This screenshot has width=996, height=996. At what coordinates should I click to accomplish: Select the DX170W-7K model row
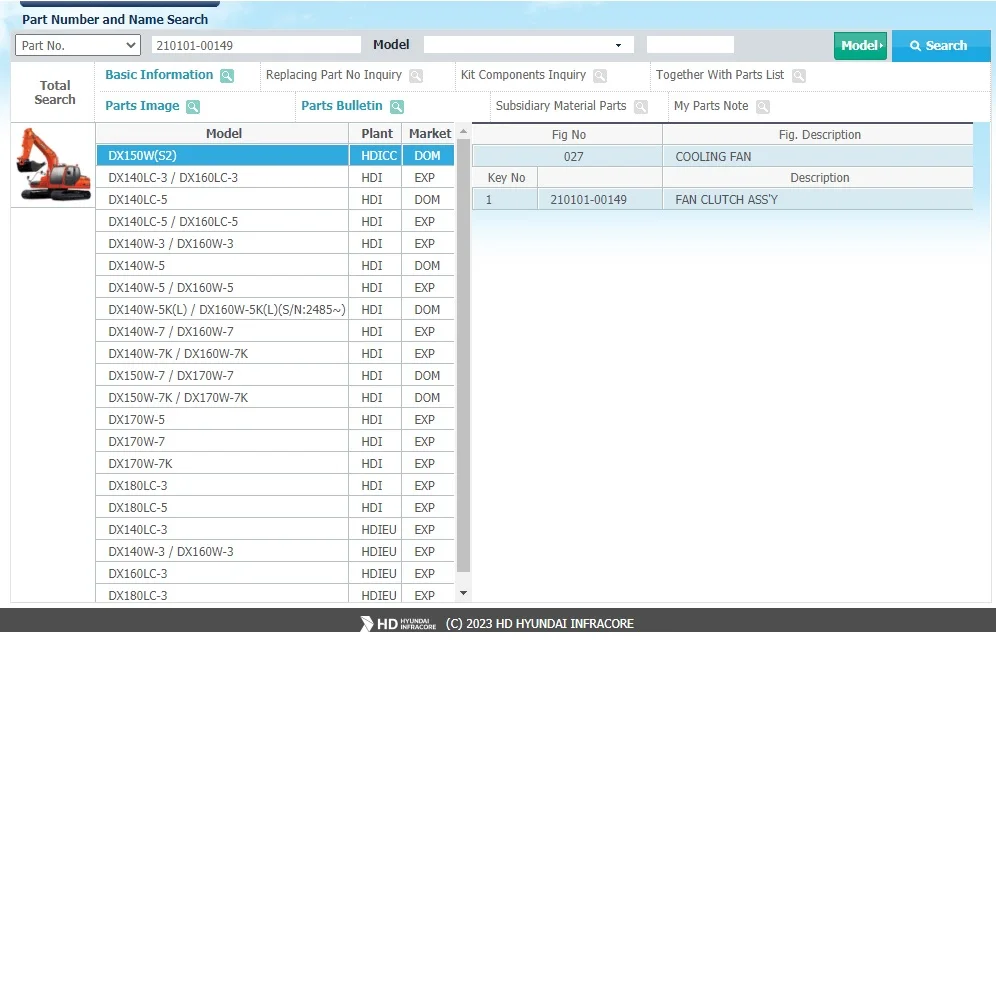(275, 464)
